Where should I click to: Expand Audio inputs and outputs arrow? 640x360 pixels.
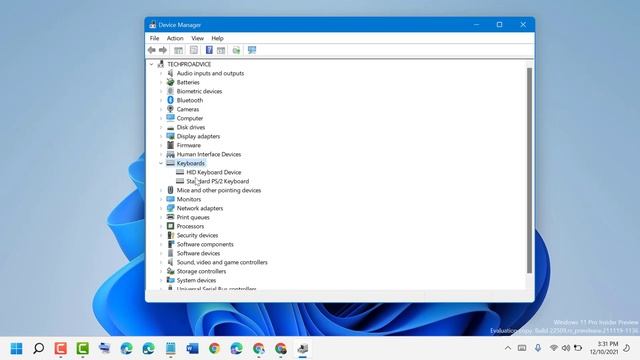tap(161, 73)
